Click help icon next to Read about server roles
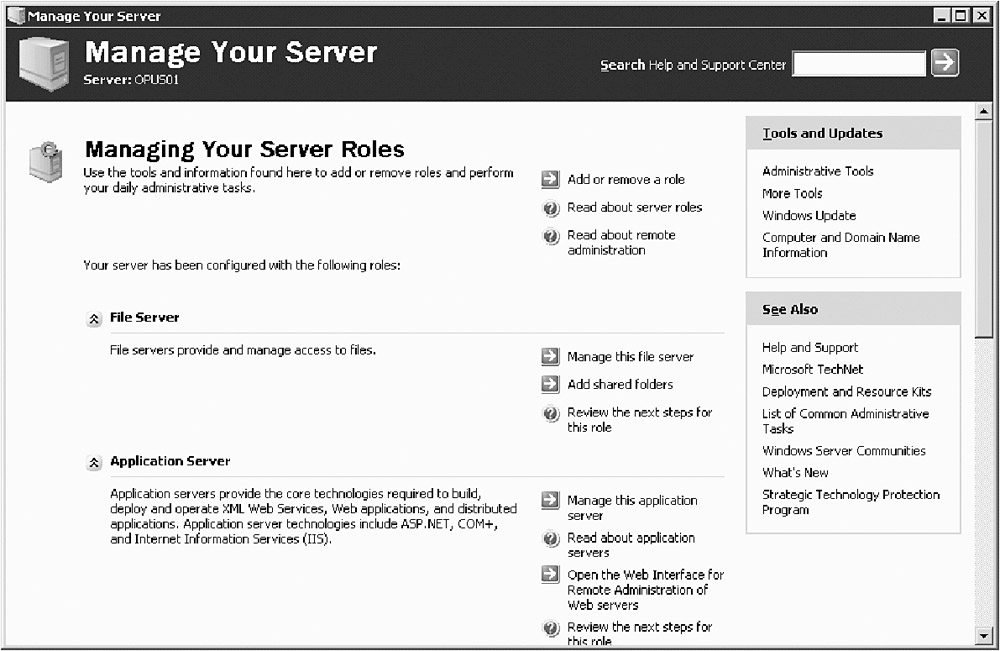Viewport: 1000px width, 651px height. coord(550,208)
